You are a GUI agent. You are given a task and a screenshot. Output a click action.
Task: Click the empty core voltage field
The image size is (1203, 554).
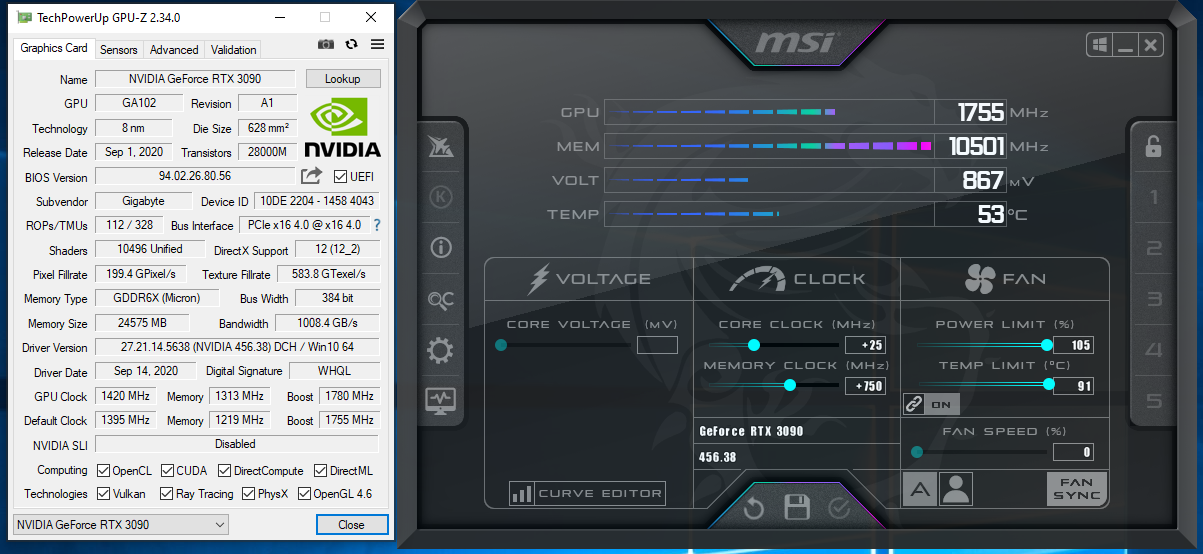click(657, 345)
